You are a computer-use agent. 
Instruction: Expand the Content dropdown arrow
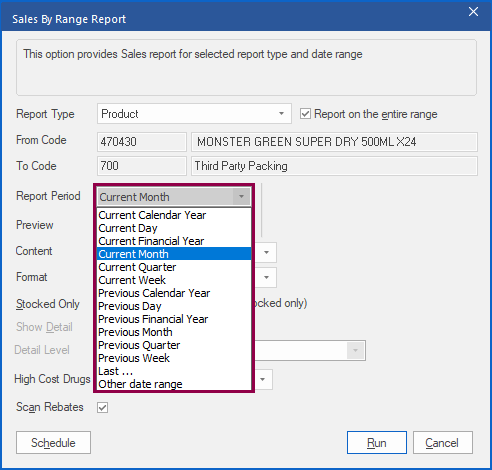[266, 252]
